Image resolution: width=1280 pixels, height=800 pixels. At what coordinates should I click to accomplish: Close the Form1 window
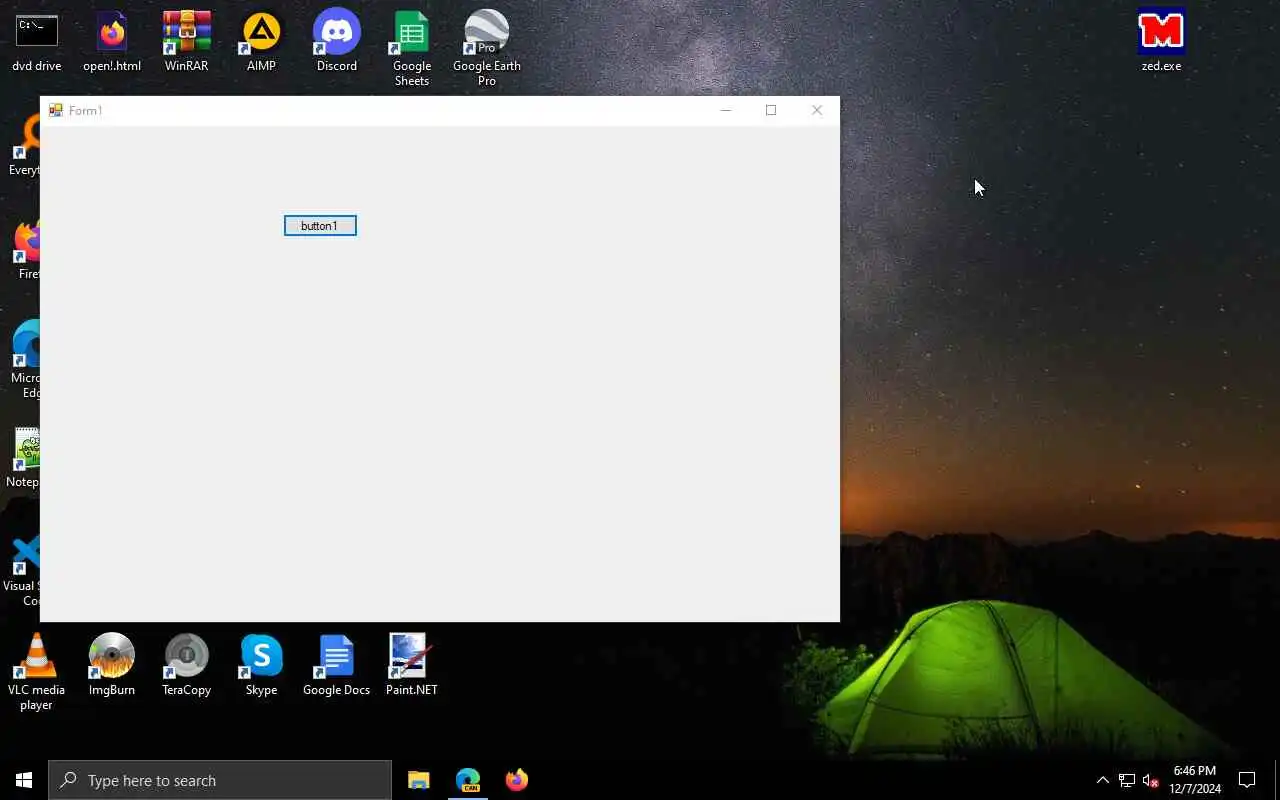(x=817, y=110)
